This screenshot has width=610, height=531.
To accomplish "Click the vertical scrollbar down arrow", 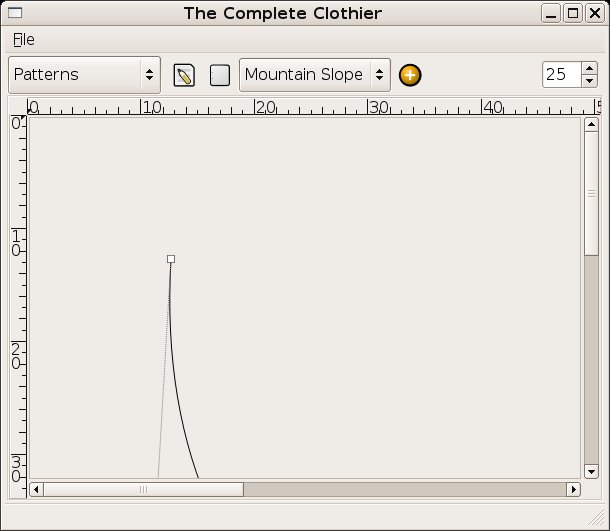I will click(x=591, y=472).
